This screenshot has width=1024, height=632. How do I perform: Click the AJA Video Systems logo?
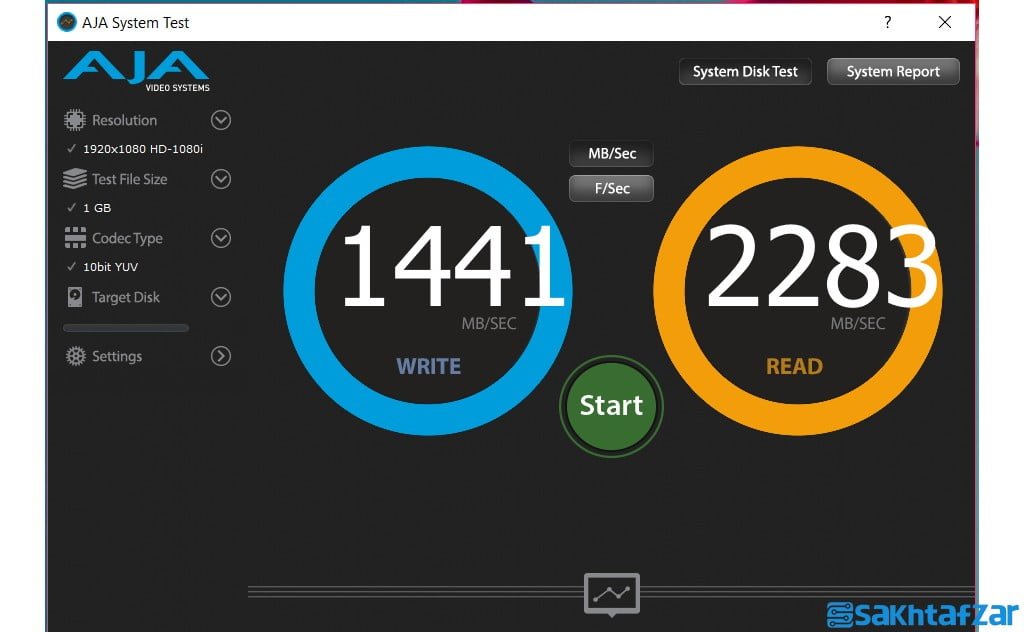pos(136,71)
